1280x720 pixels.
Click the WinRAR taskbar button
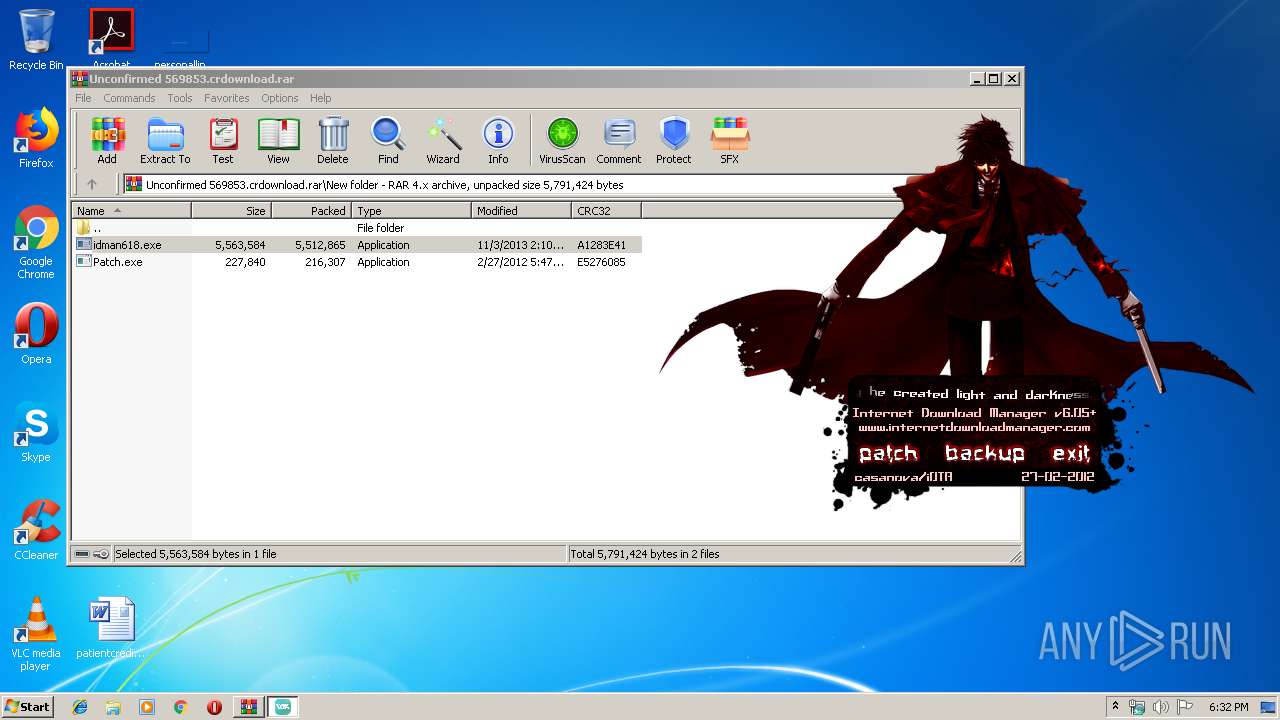coord(248,707)
